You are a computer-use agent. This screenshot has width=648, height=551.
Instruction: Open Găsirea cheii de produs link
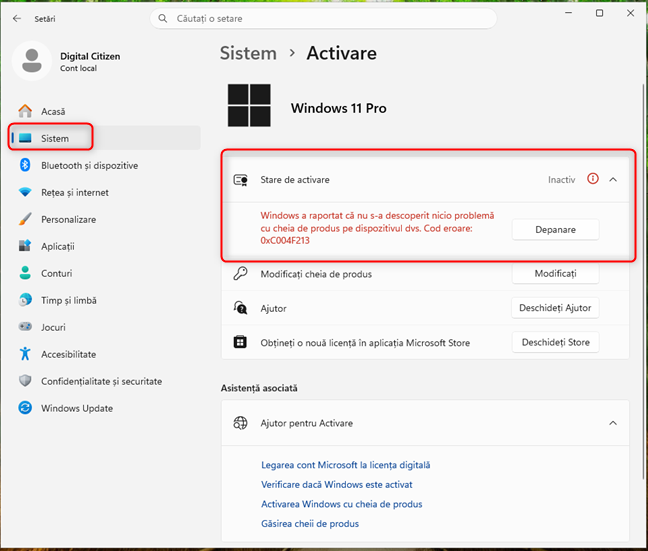coord(310,523)
